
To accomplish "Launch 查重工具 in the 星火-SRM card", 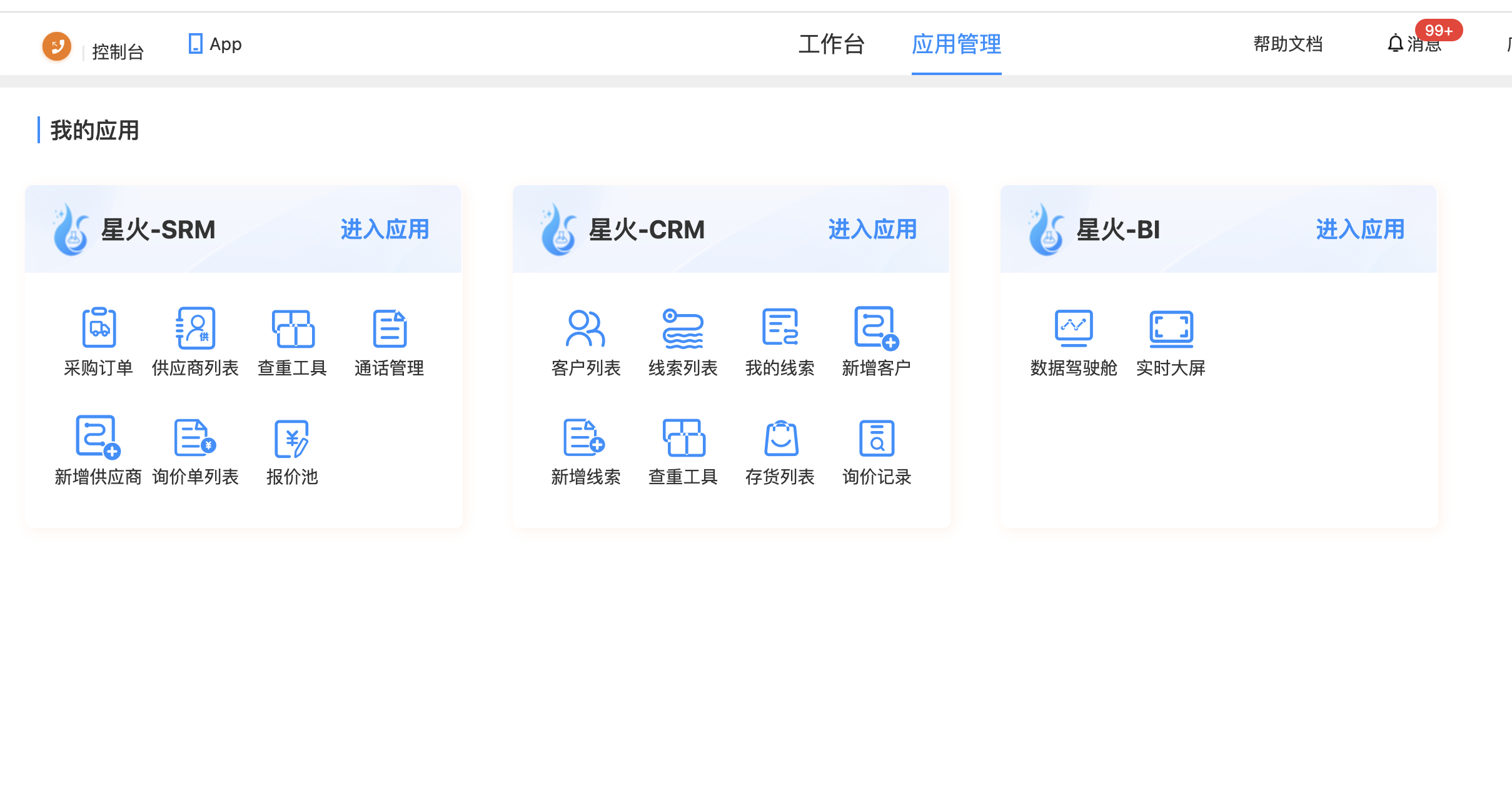I will [x=293, y=328].
